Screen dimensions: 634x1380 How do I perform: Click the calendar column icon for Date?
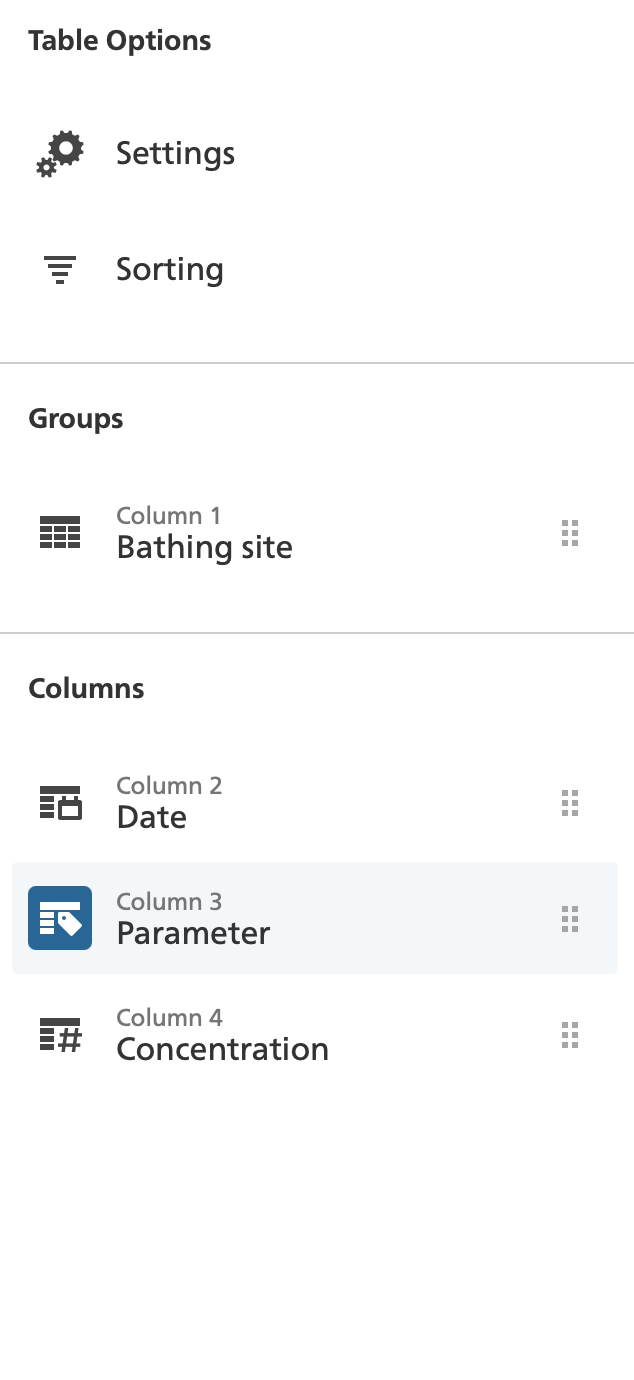click(x=59, y=802)
